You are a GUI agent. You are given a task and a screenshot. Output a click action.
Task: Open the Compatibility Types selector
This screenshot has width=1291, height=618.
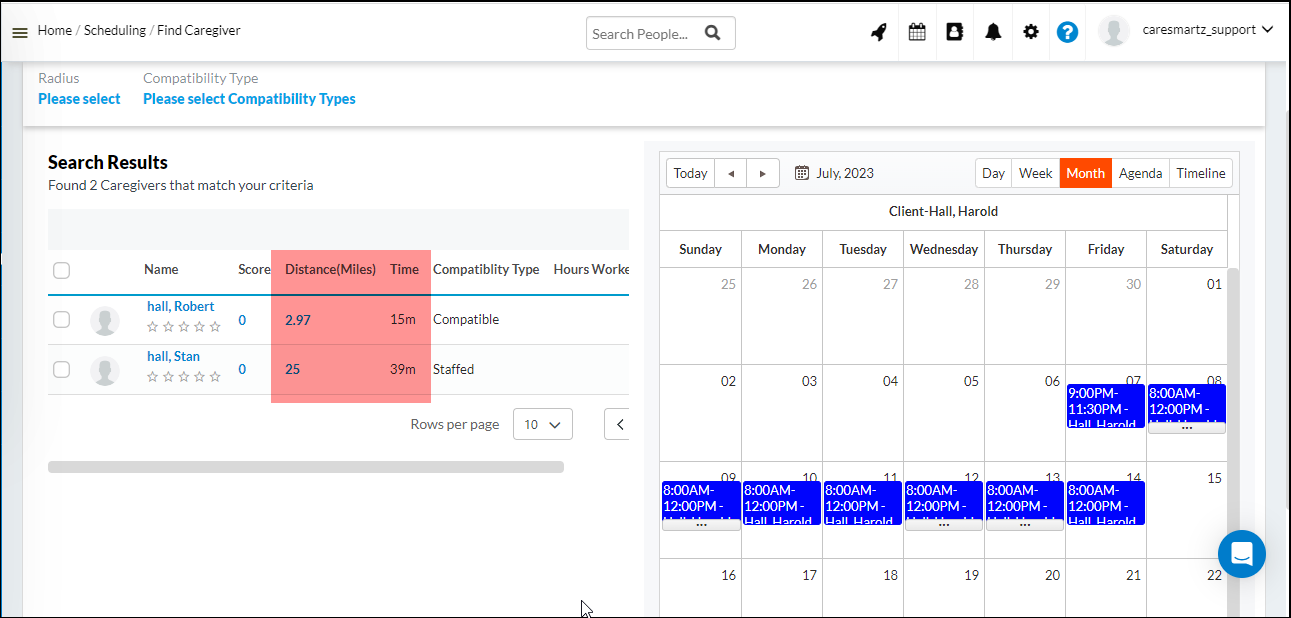click(249, 99)
